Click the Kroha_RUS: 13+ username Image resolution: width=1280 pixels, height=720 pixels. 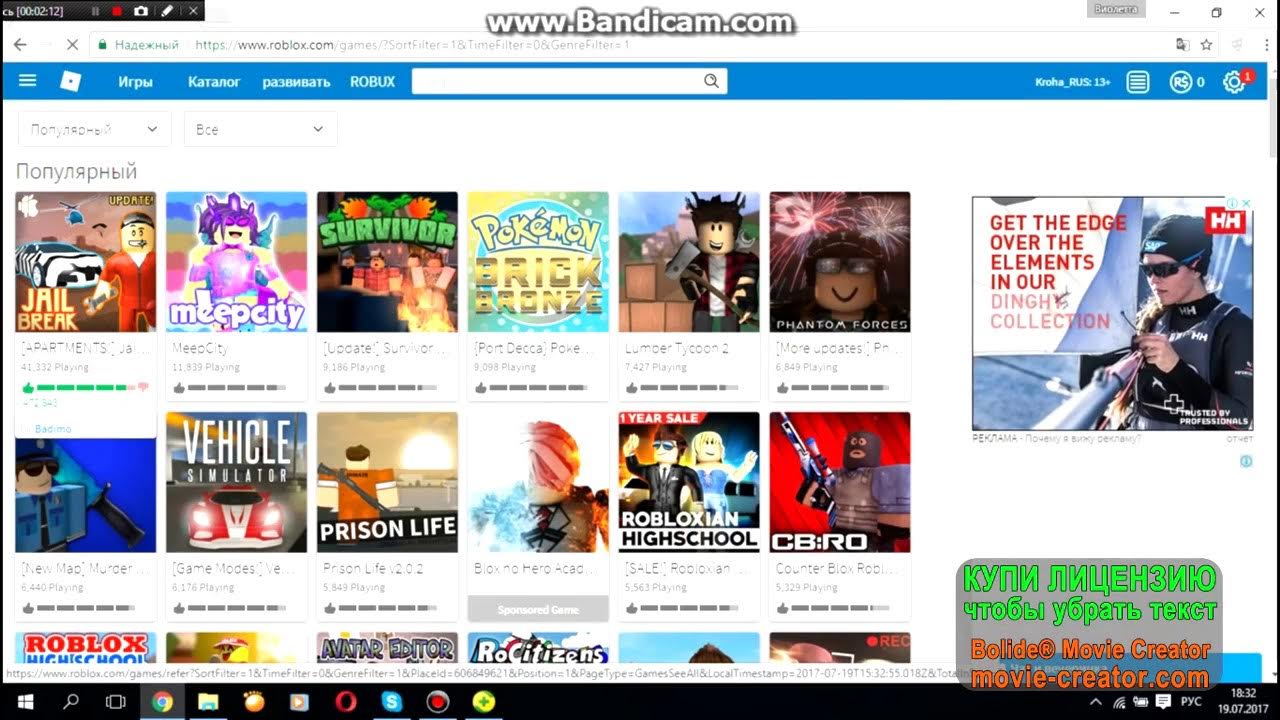[1072, 82]
